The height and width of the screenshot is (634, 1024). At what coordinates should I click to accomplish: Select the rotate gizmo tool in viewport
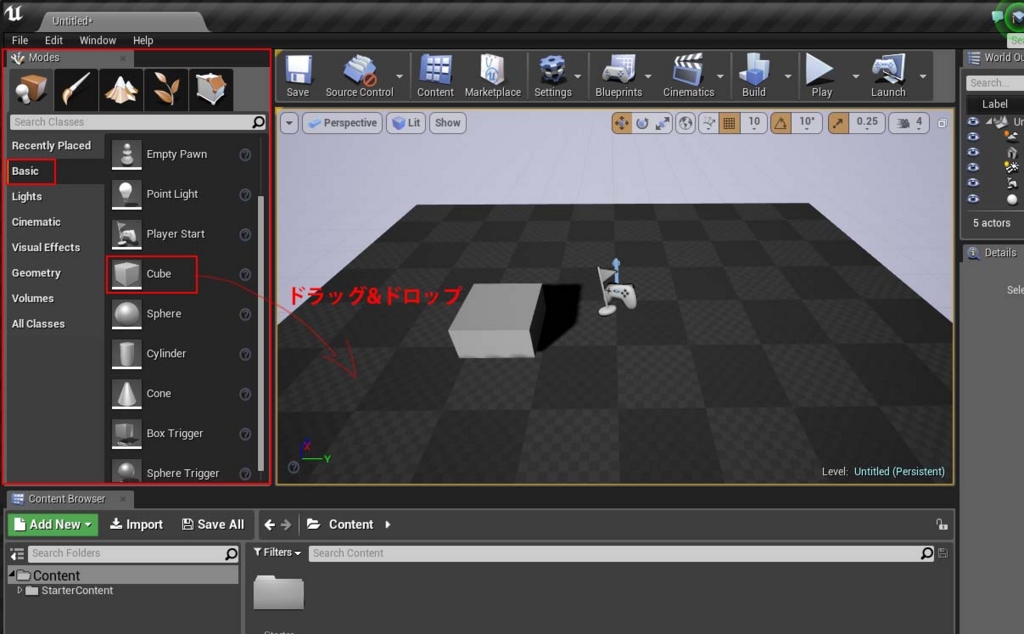[643, 123]
